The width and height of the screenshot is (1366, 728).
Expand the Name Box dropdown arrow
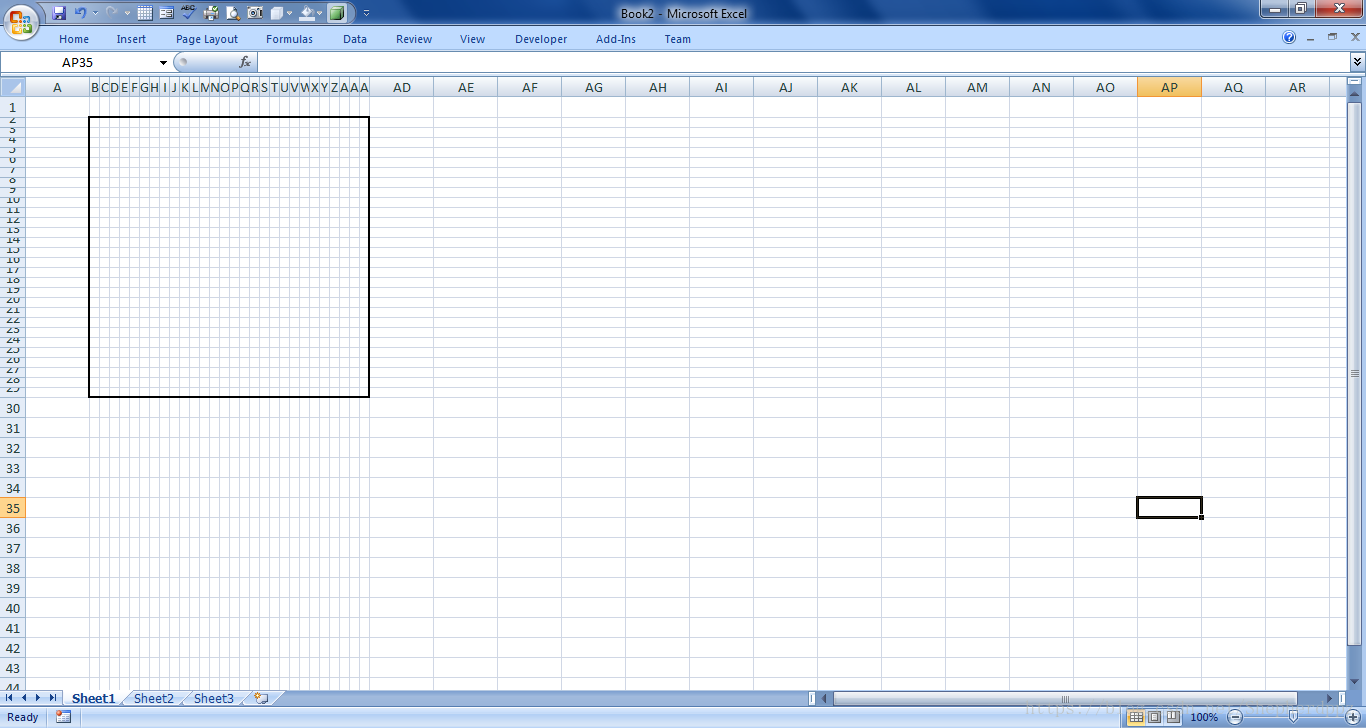coord(164,62)
